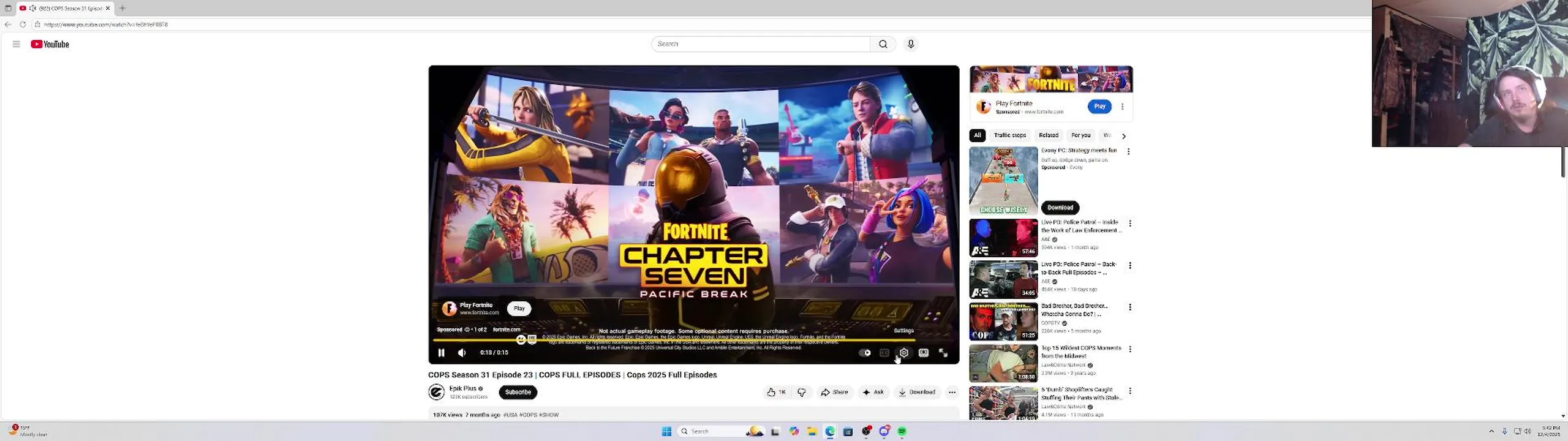Open the 'Bad Brother, Bad Brother' video thumbnail
Screen dimensions: 1568x441
[1003, 321]
